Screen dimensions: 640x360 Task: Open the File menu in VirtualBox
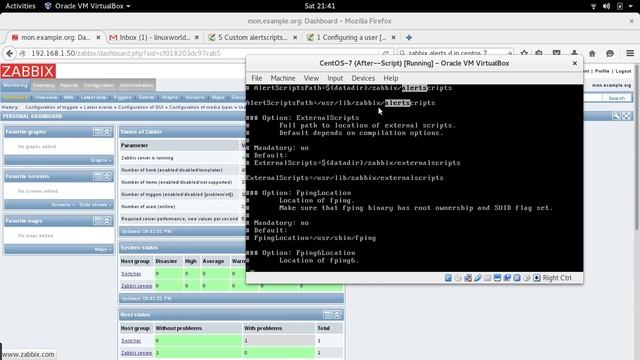[x=257, y=78]
